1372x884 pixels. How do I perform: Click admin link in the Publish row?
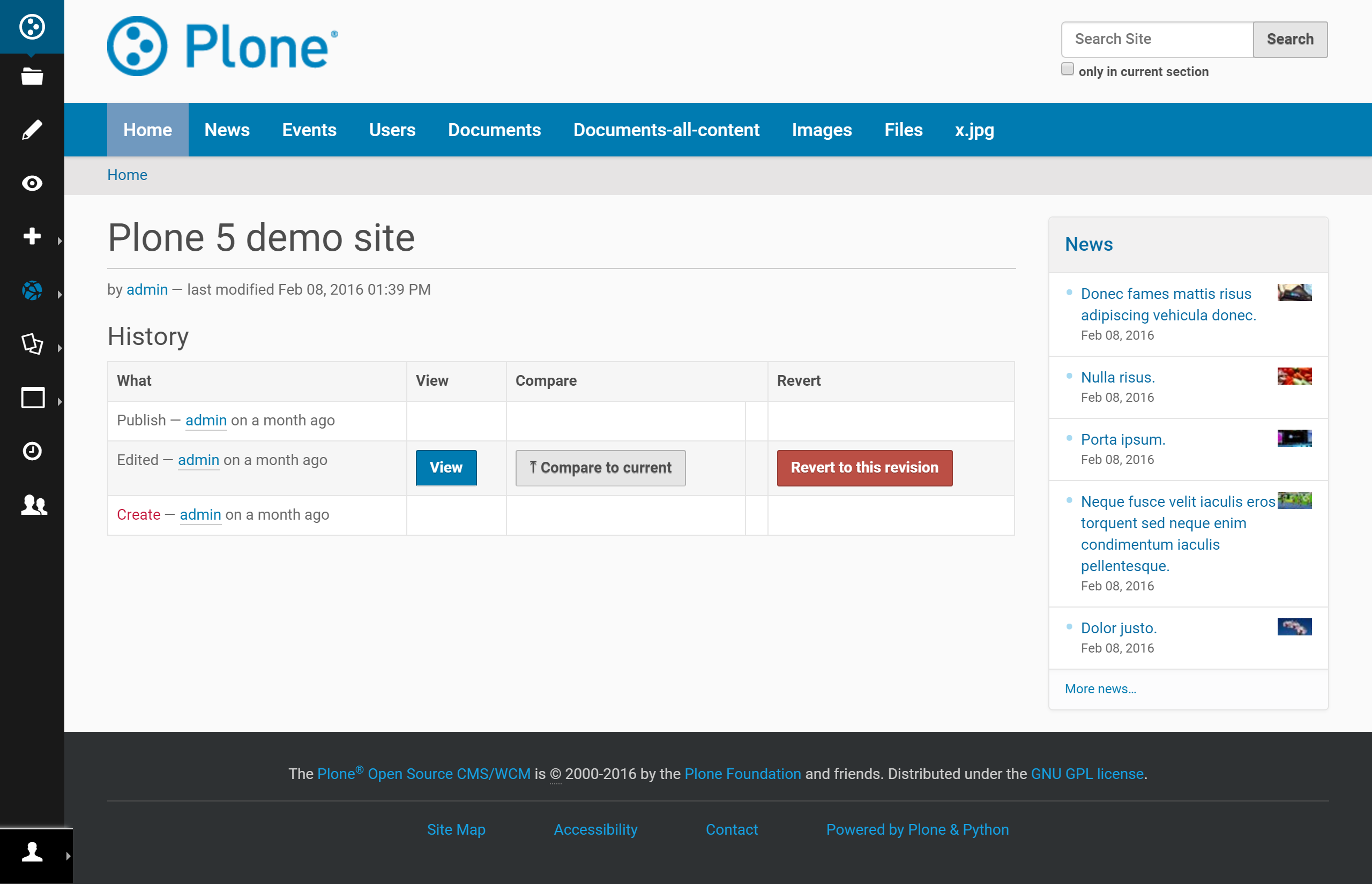(206, 420)
